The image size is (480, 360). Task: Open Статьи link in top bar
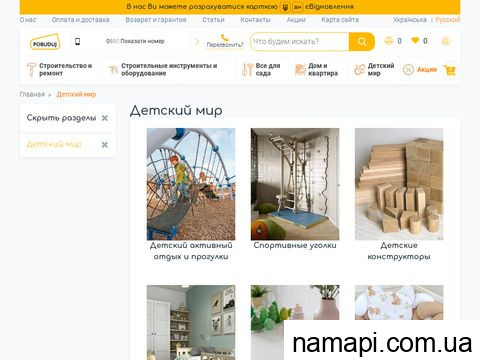(x=213, y=20)
